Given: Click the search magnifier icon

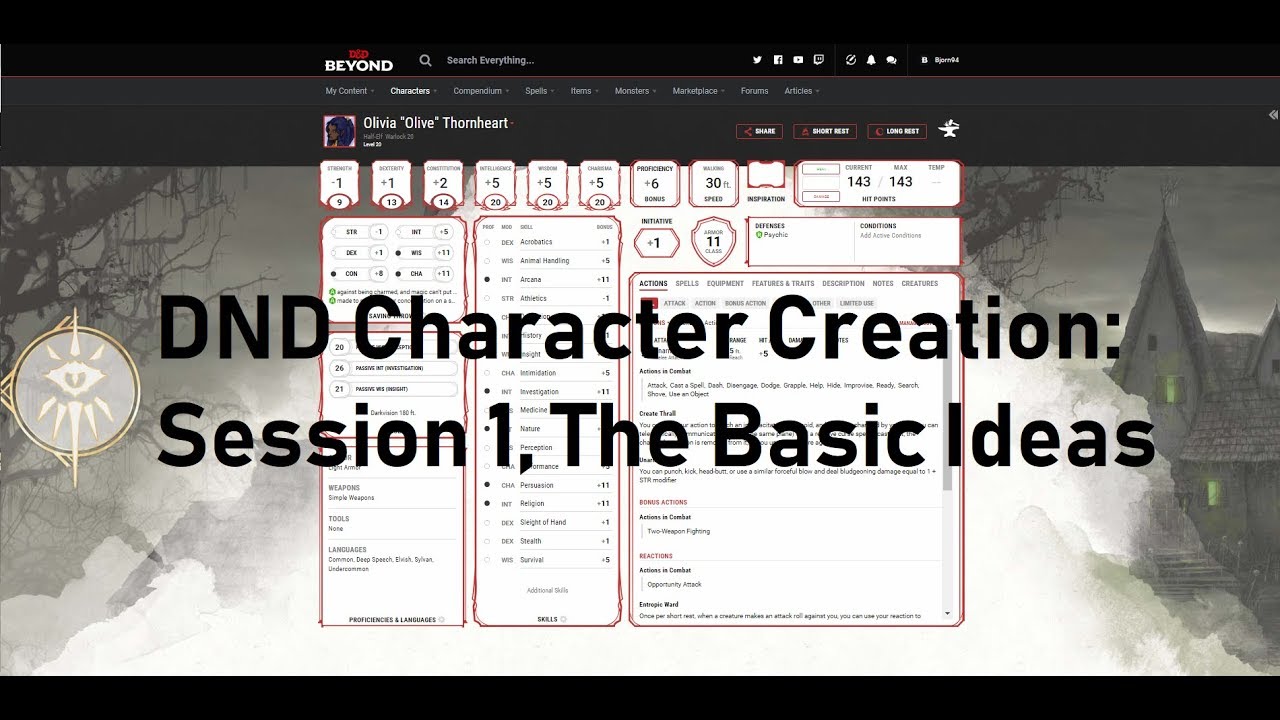Looking at the screenshot, I should point(425,60).
